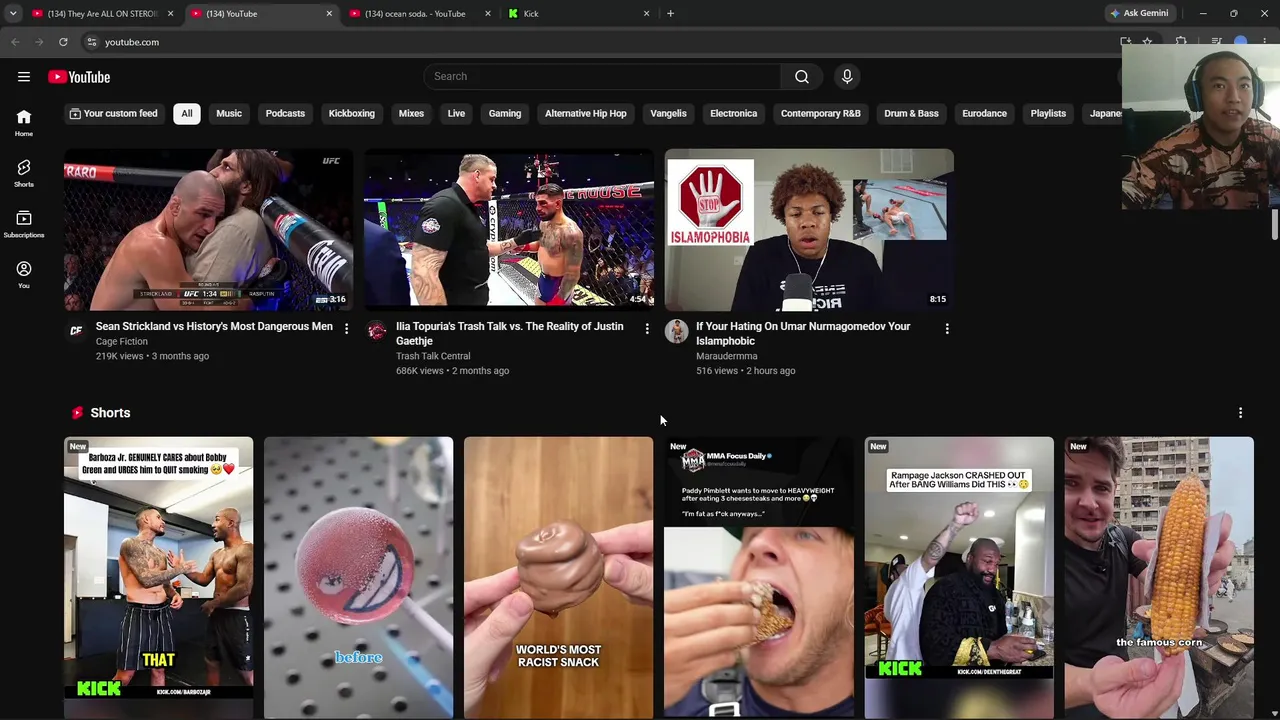
Task: Open 'Sean Strickland vs History's Most Dangerous Men' title
Action: pyautogui.click(x=214, y=327)
